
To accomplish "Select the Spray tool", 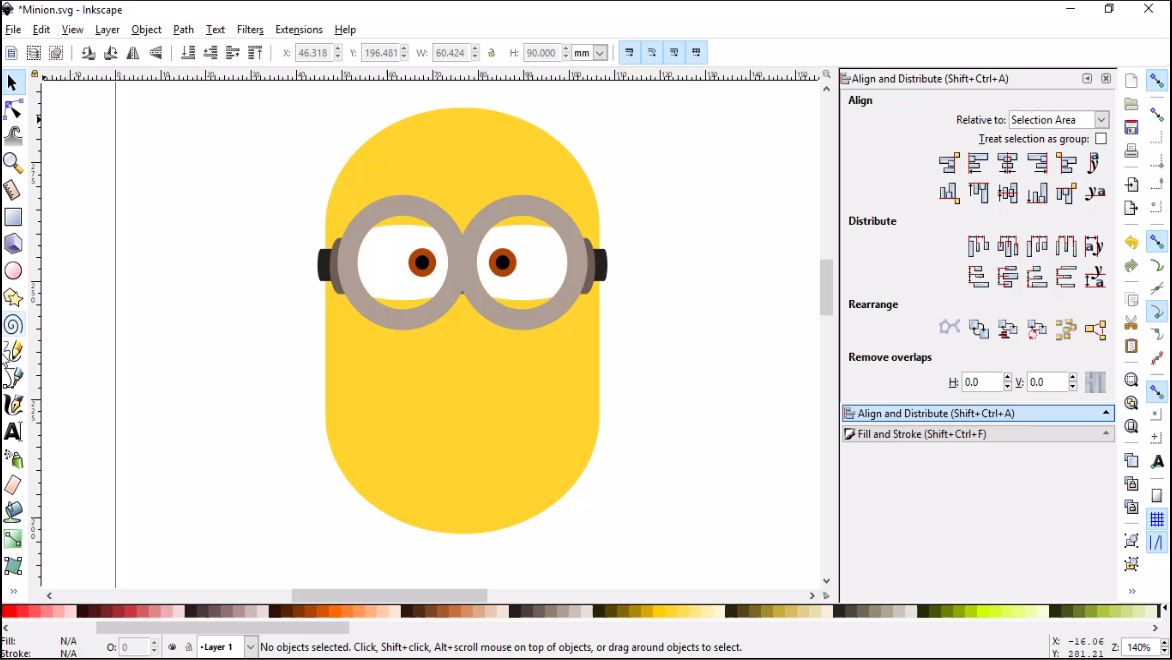I will 13,458.
